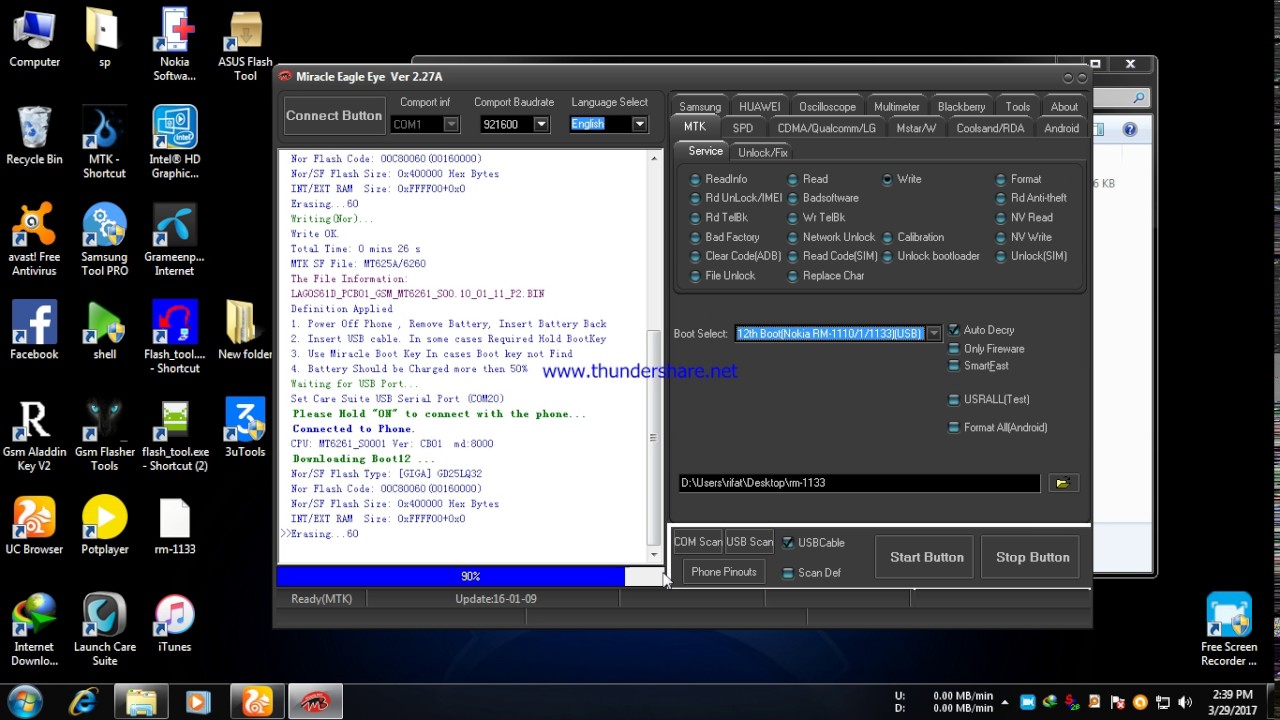Click the log panel vertical scrollbar
Screen dimensions: 1280x720
pyautogui.click(x=654, y=356)
